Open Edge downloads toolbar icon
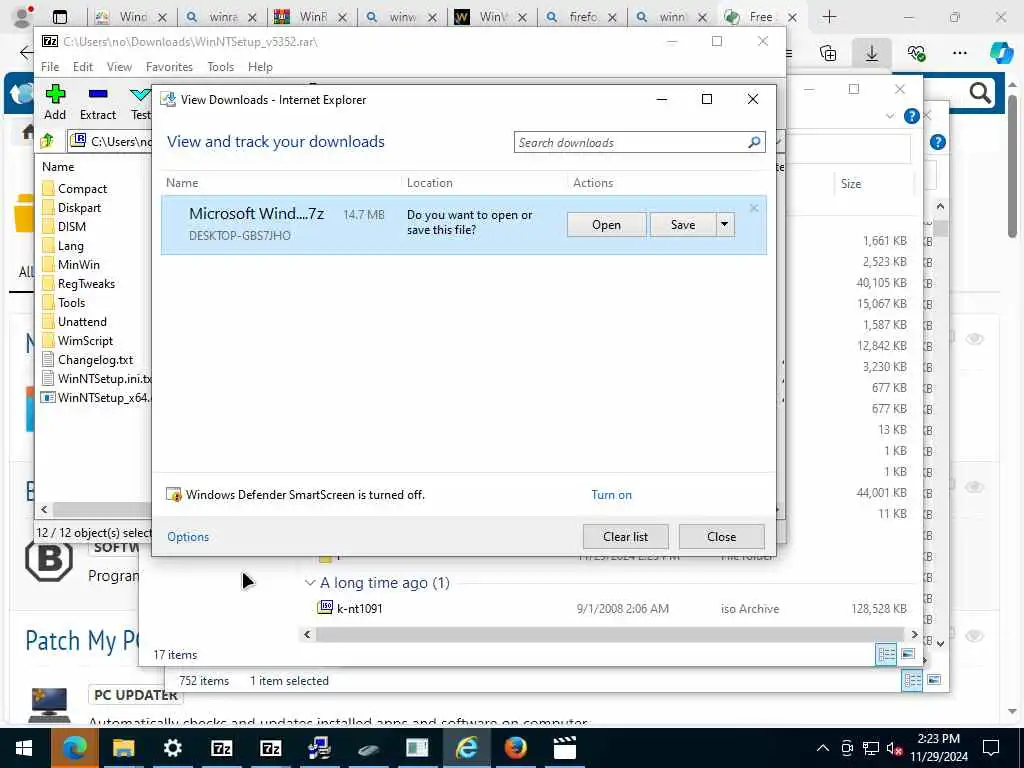The image size is (1024, 768). (x=872, y=53)
